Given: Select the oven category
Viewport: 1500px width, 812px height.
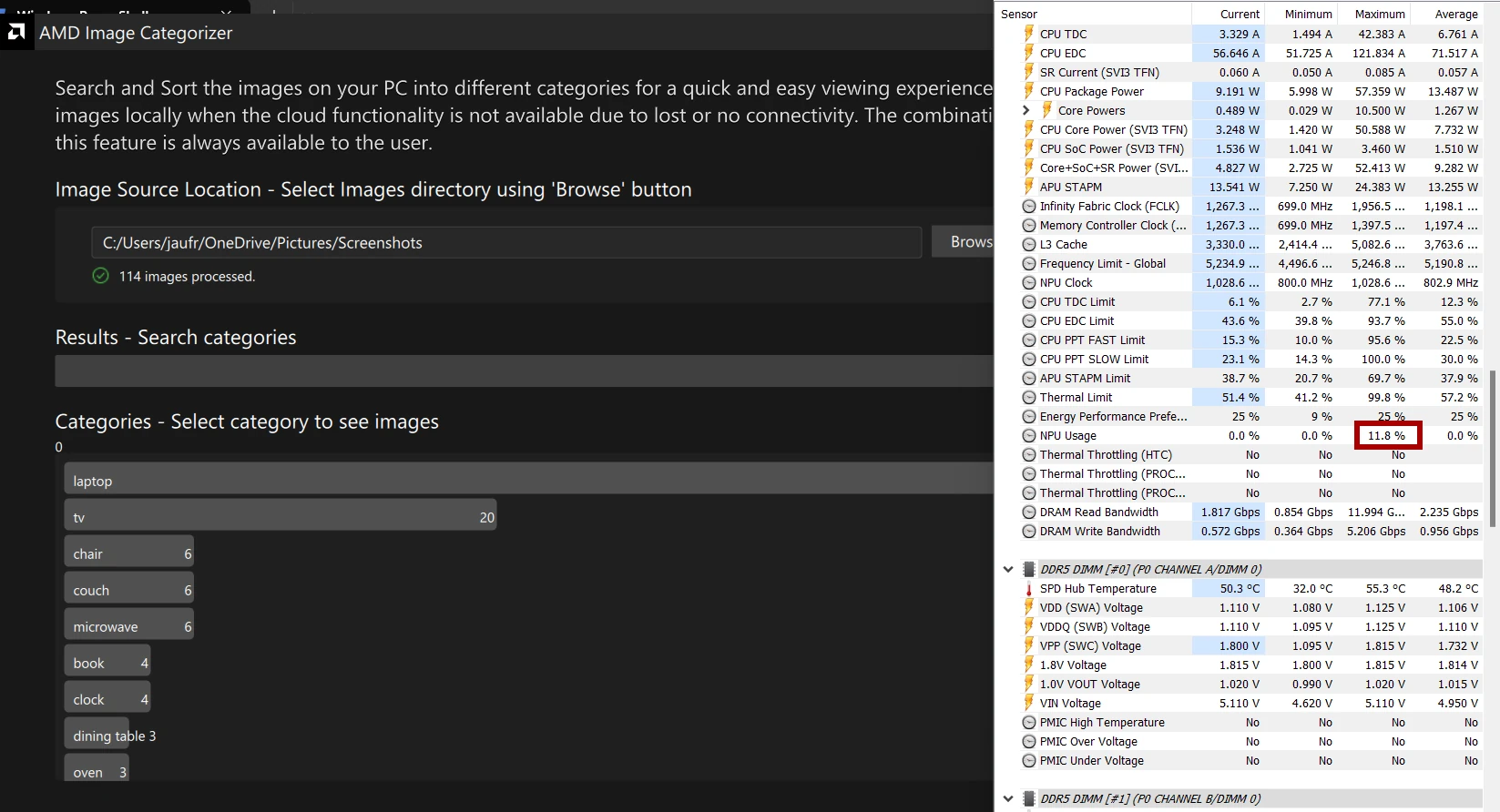Looking at the screenshot, I should pyautogui.click(x=96, y=767).
